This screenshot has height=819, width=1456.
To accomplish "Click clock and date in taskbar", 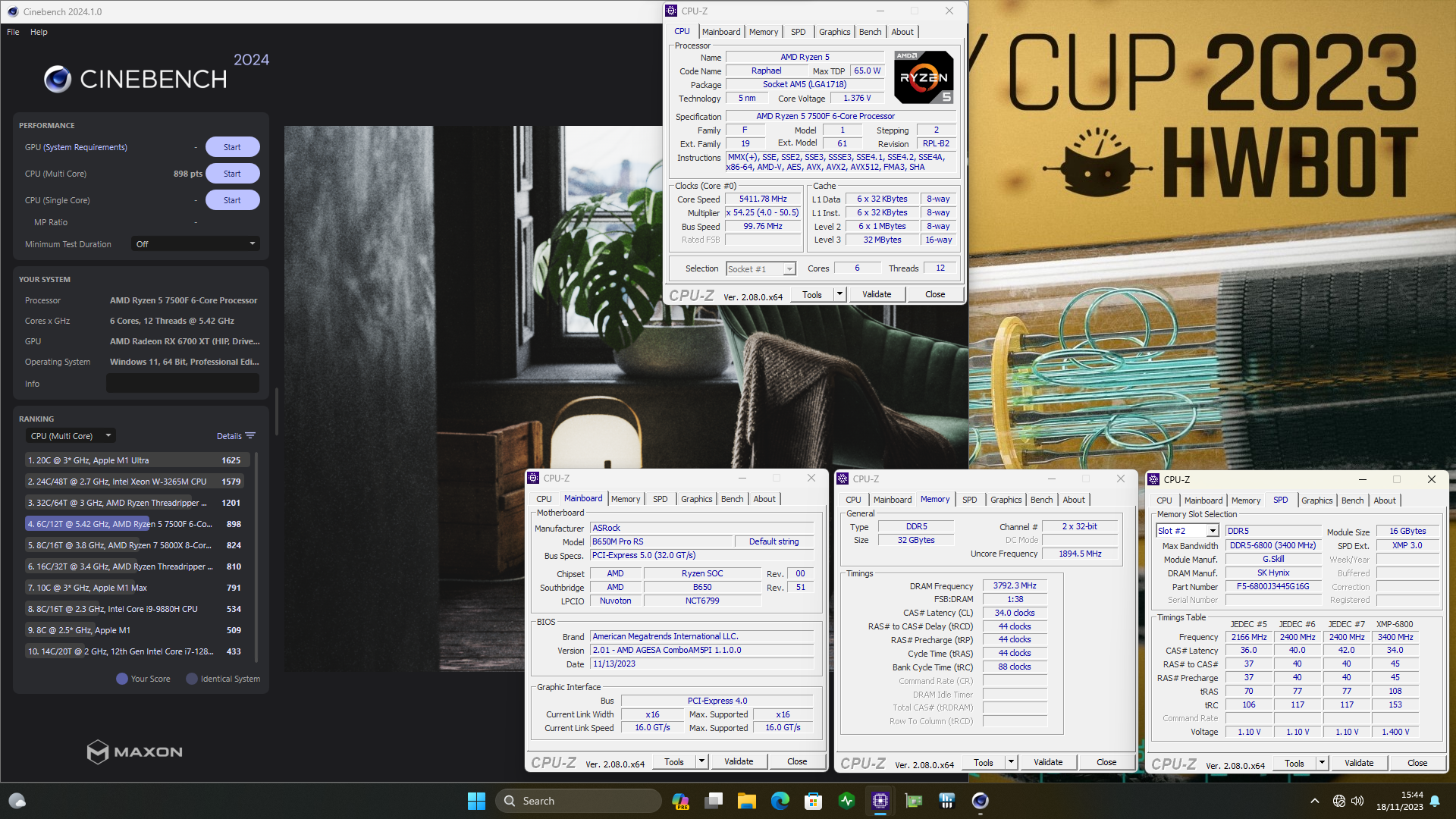I will click(x=1399, y=801).
